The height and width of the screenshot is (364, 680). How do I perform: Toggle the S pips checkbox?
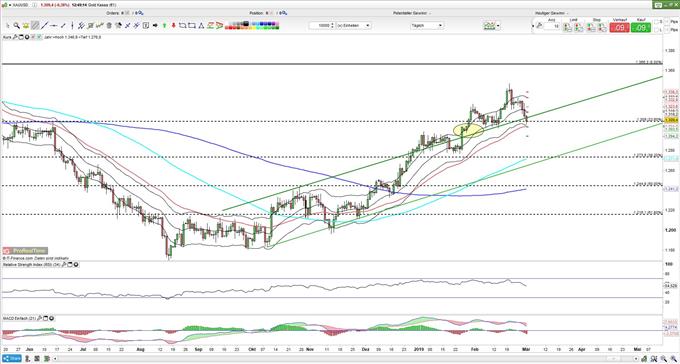click(x=656, y=22)
